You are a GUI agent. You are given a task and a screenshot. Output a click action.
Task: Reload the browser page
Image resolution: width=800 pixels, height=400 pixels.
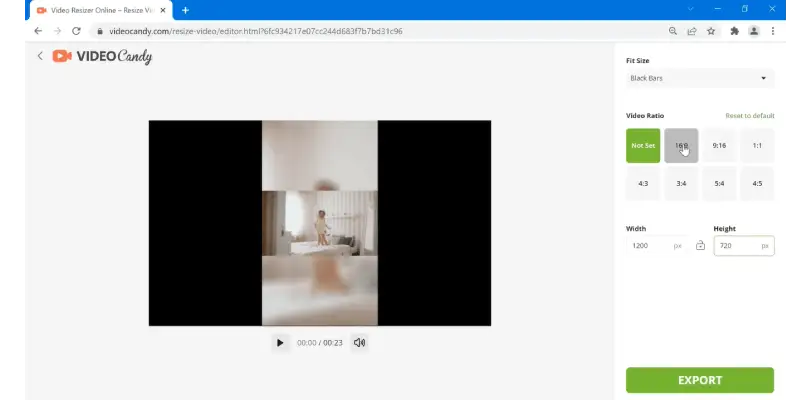[x=76, y=31]
